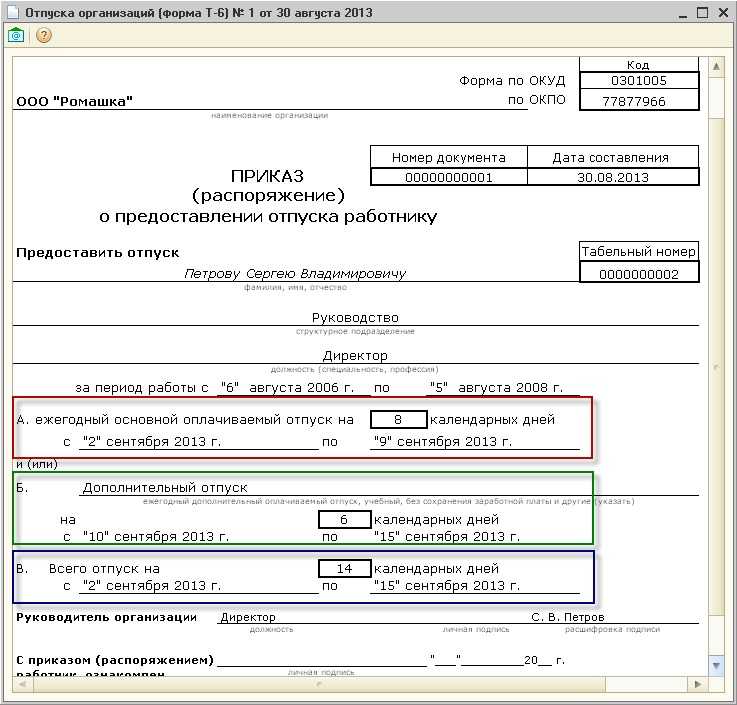
Task: Close the T-6 form window
Action: pyautogui.click(x=723, y=13)
